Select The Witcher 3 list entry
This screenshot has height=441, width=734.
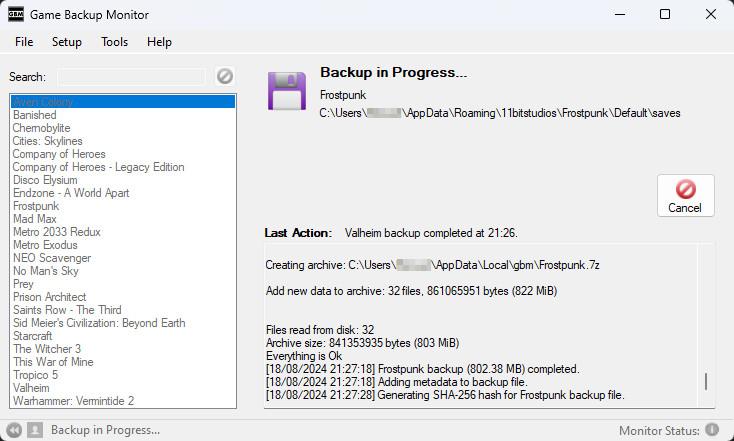point(47,349)
